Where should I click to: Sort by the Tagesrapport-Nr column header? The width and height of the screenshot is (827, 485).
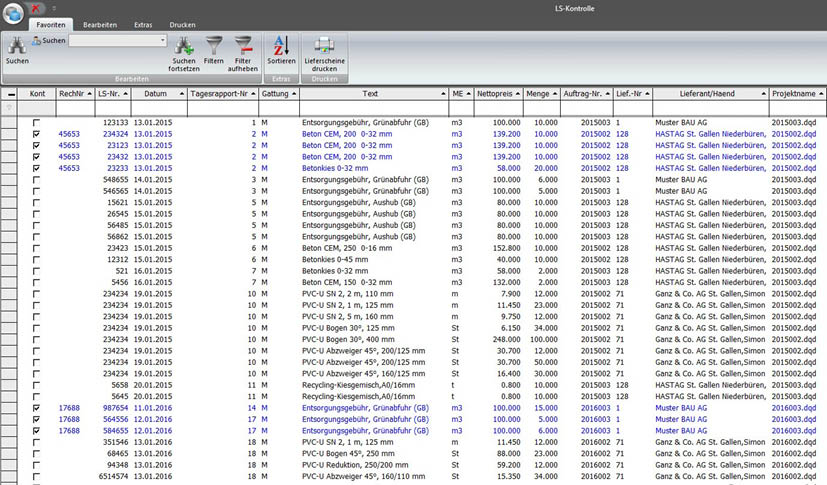[223, 94]
